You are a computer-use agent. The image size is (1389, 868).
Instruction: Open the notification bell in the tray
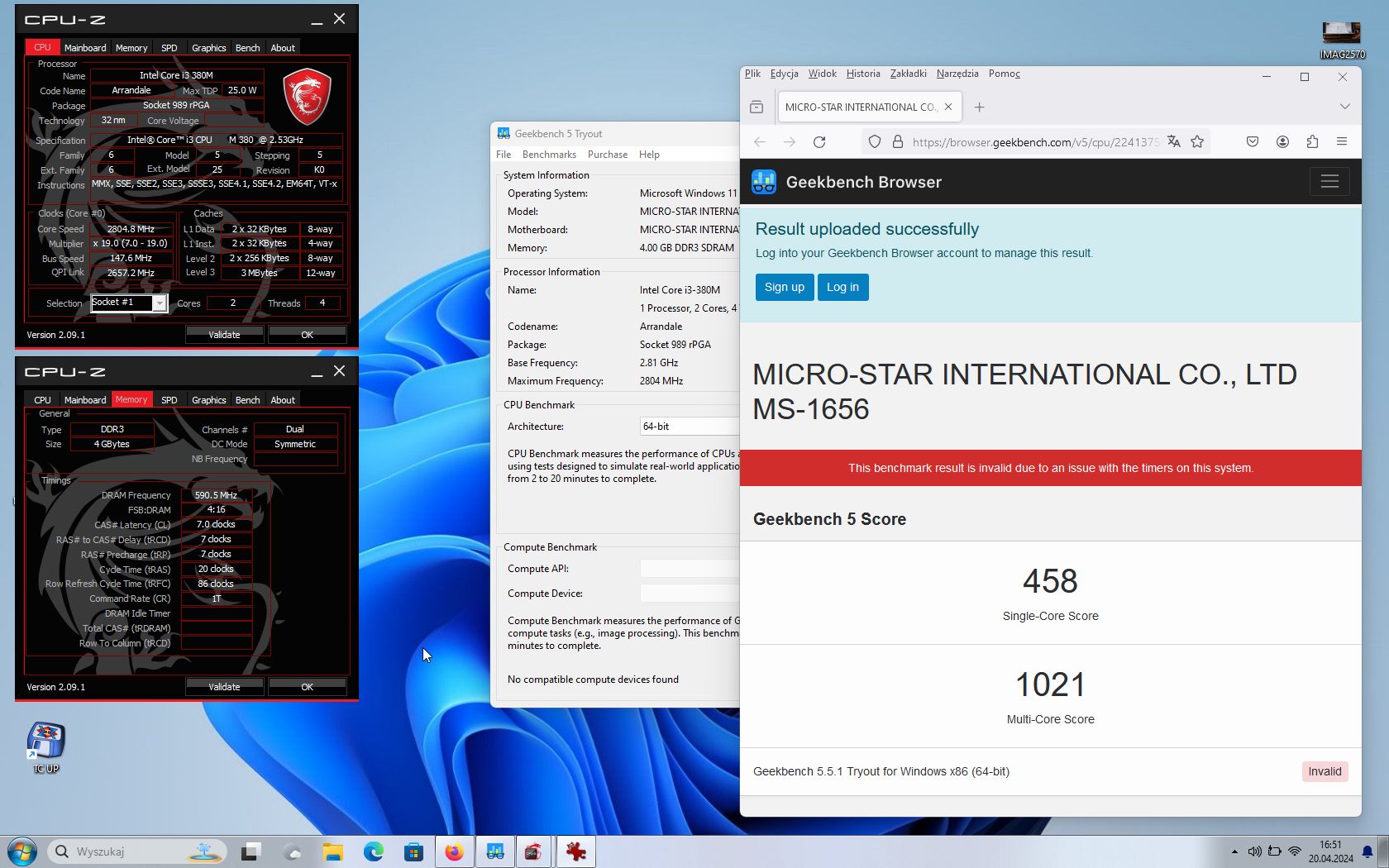click(x=1368, y=851)
